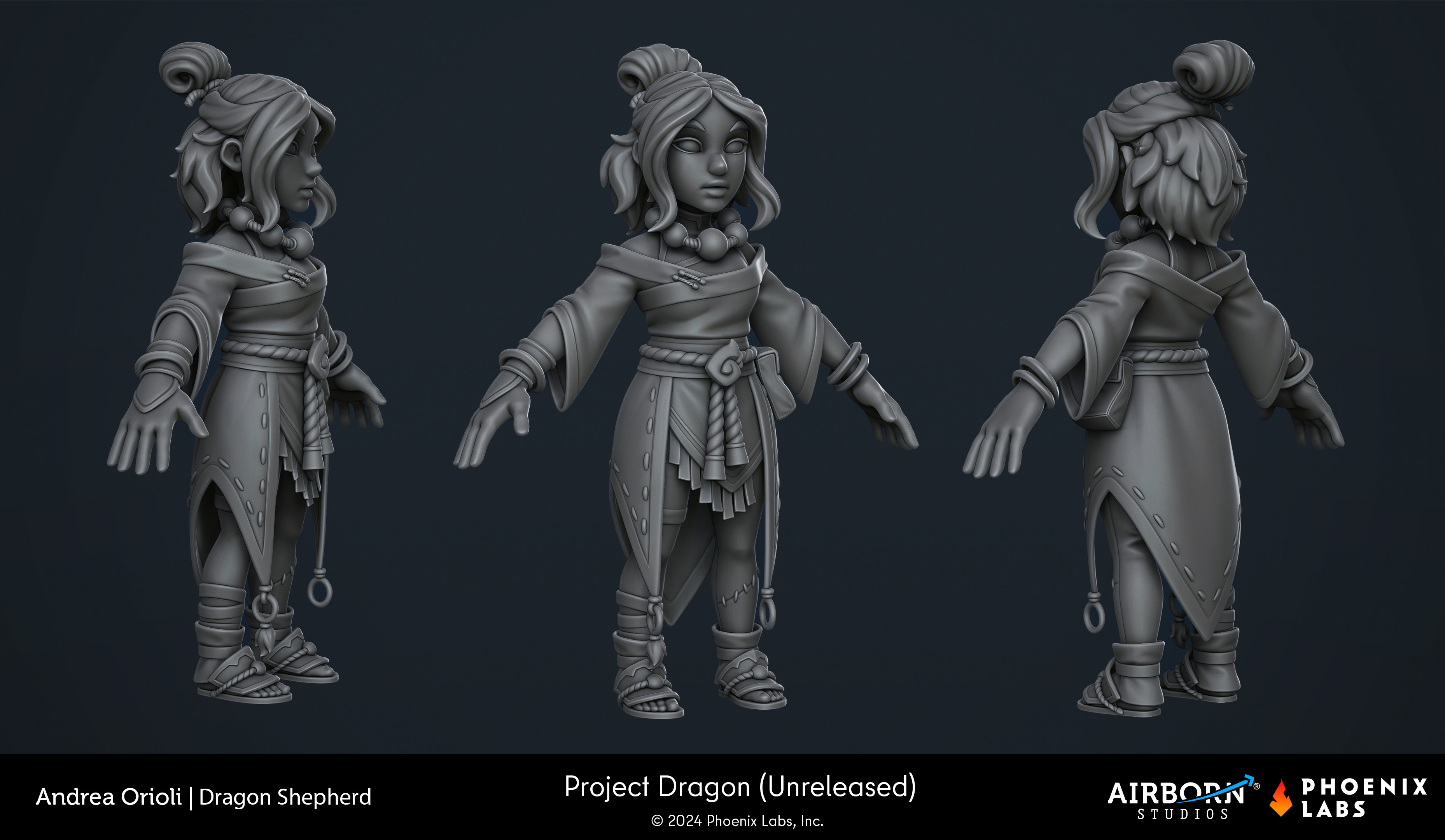Click the 'Andrea Orioli | Dragon Shepherd' credit text
This screenshot has width=1445, height=840.
[203, 797]
